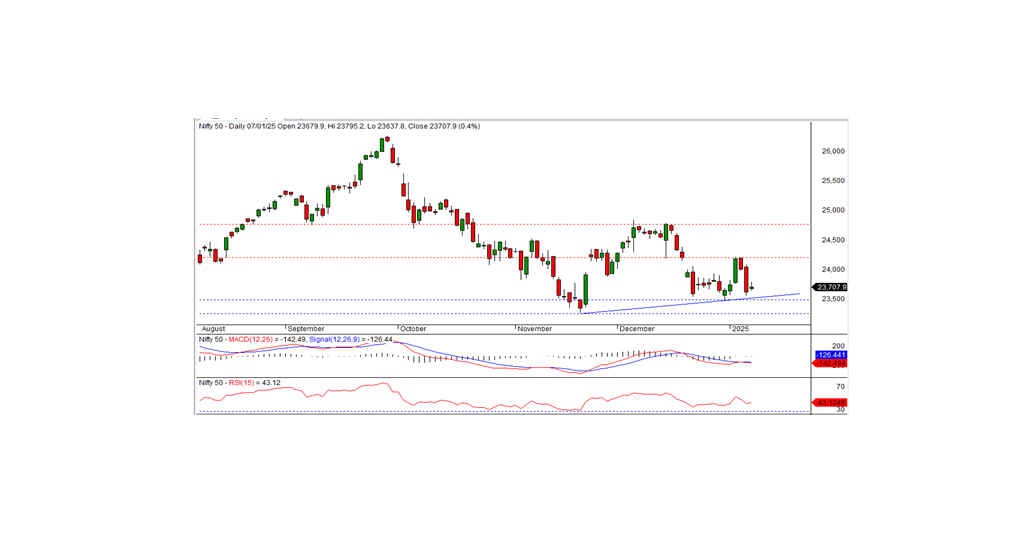The height and width of the screenshot is (548, 1028).
Task: Select the 2025 year marker on time axis
Action: pyautogui.click(x=741, y=328)
